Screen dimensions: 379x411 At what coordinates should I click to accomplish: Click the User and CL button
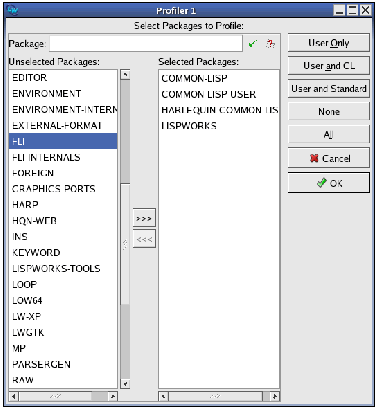pos(329,65)
